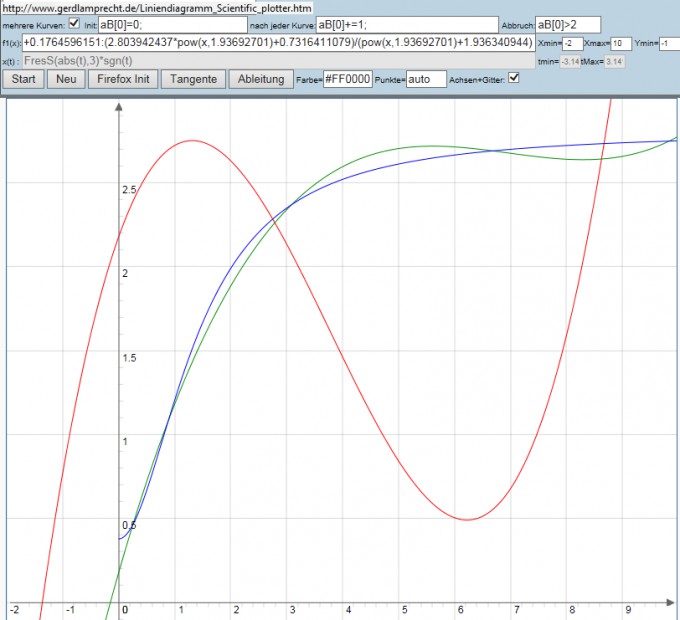Click the Punkte field showing auto
The width and height of the screenshot is (680, 620).
427,79
